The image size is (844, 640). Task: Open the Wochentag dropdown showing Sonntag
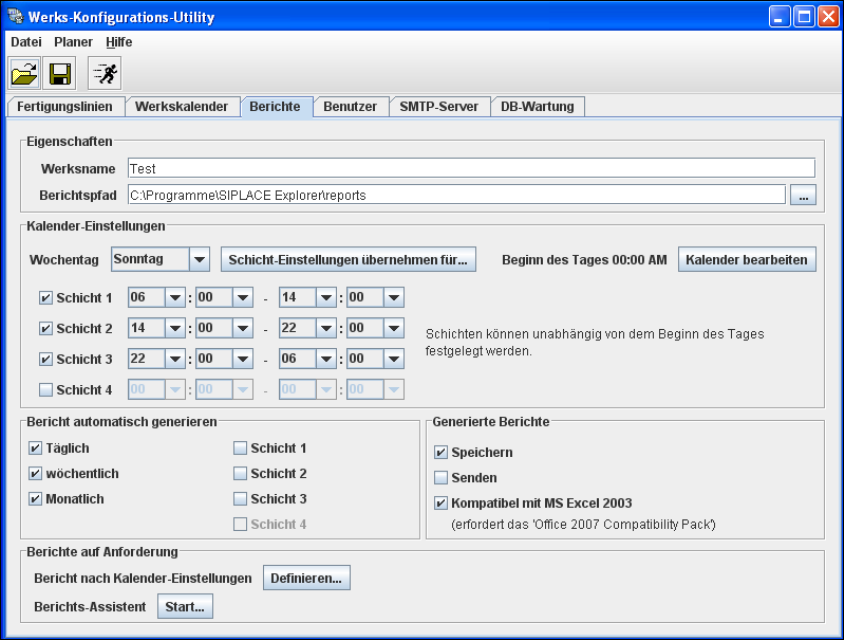click(x=199, y=260)
